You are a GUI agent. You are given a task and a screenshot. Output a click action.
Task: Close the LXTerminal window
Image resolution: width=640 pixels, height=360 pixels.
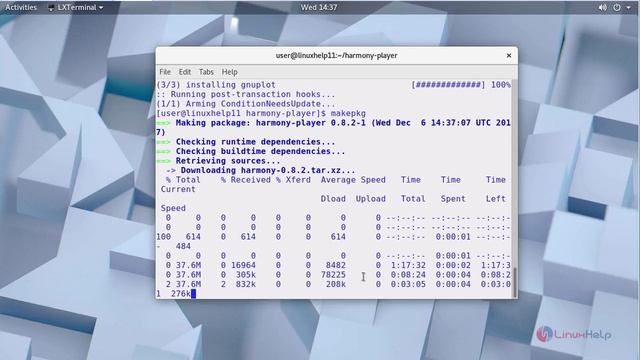[x=509, y=56]
